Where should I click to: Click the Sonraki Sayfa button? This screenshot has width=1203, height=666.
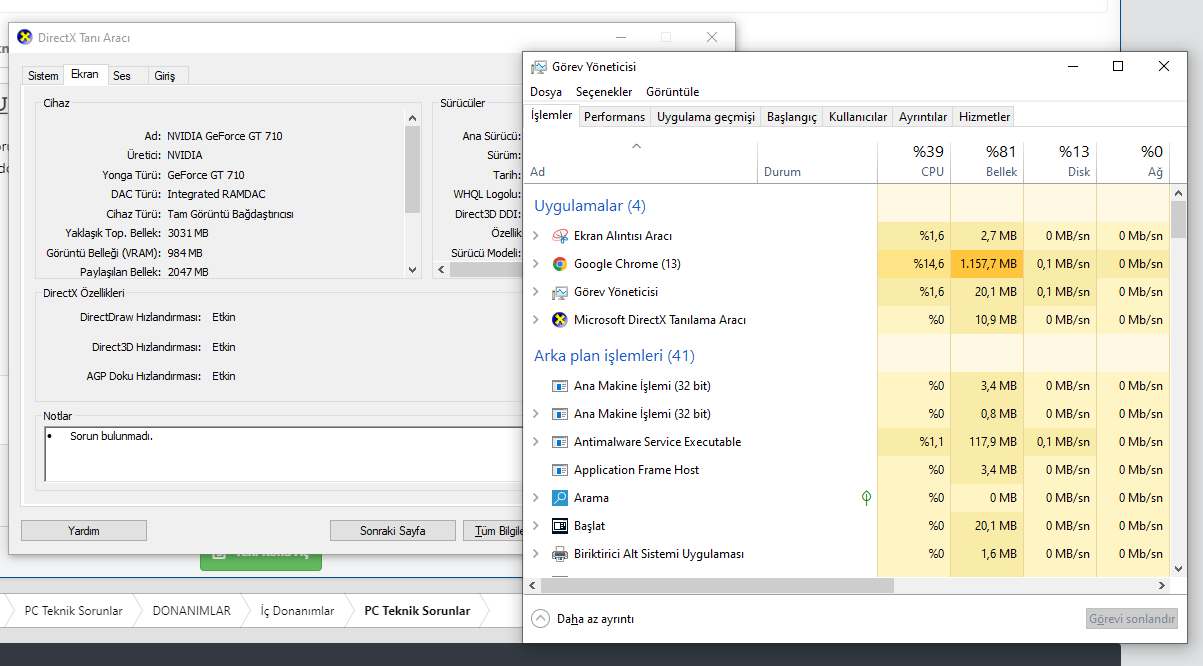click(x=393, y=531)
